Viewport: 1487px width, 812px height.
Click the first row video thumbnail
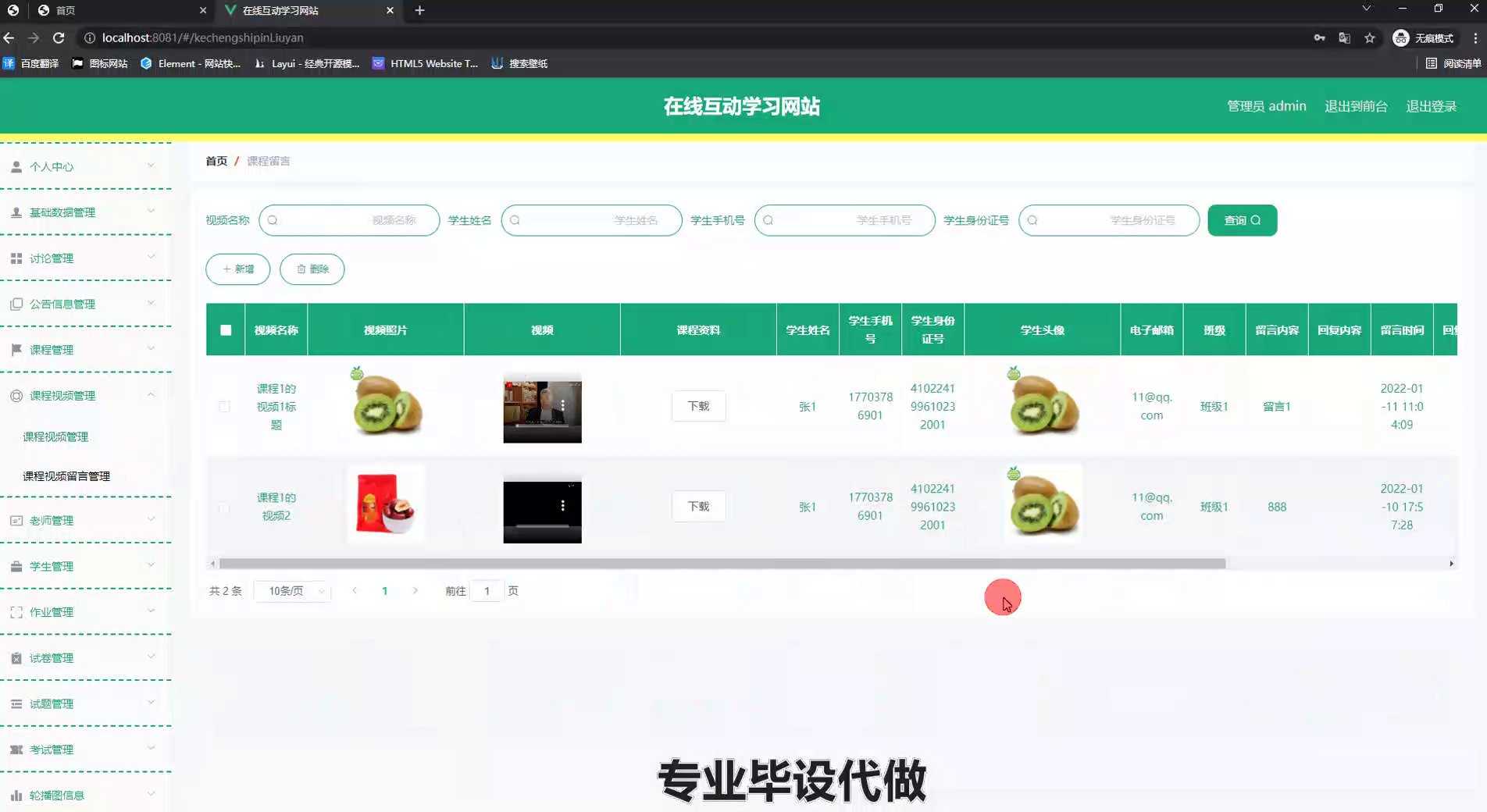click(x=542, y=408)
